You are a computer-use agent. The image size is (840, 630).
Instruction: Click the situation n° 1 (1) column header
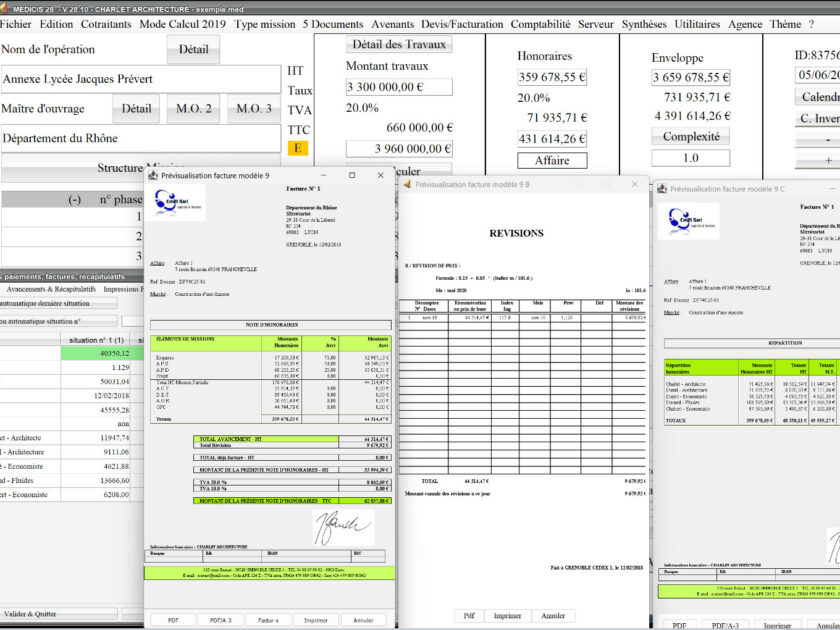click(x=96, y=340)
